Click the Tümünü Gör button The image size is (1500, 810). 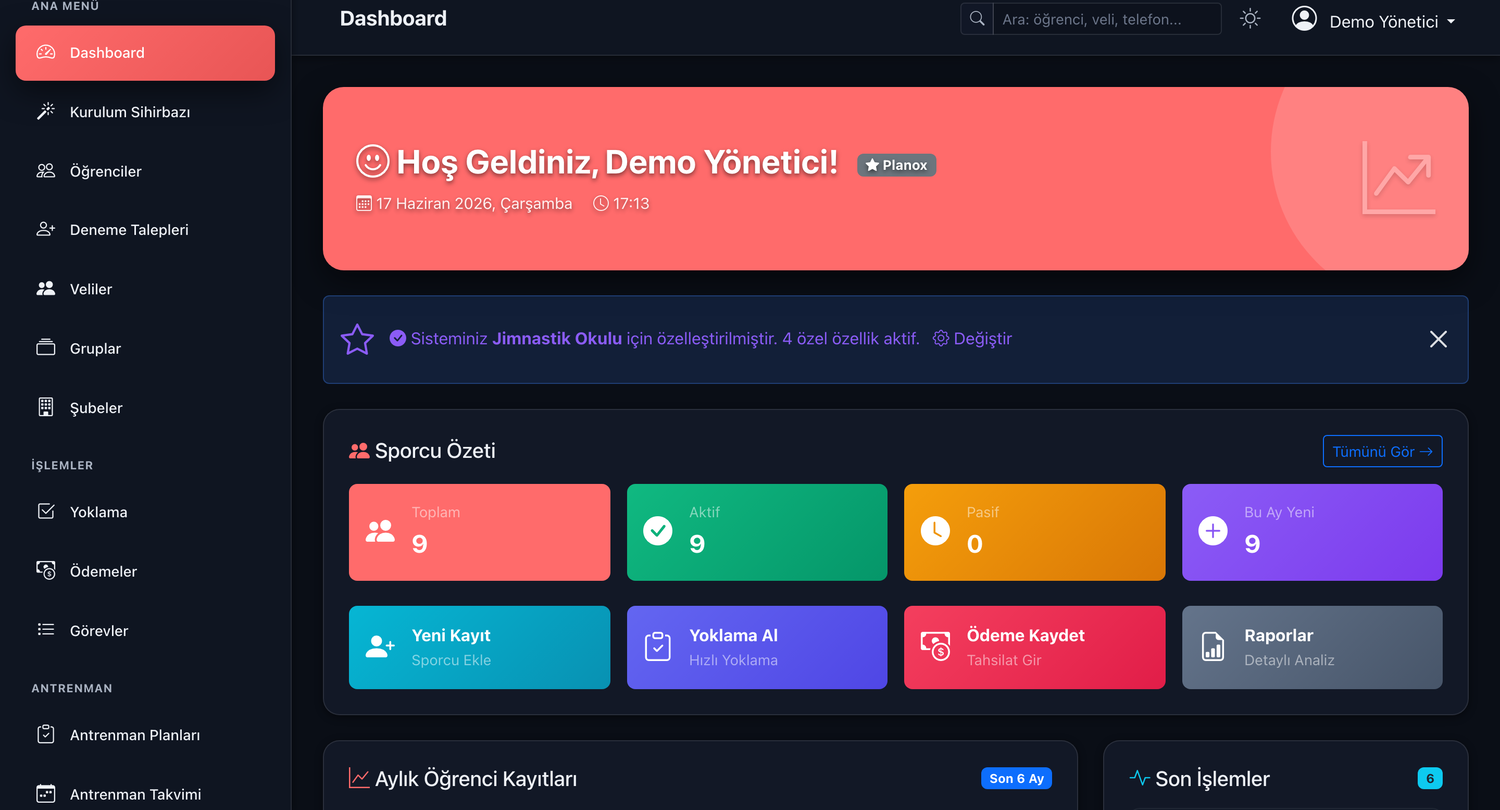pos(1382,451)
